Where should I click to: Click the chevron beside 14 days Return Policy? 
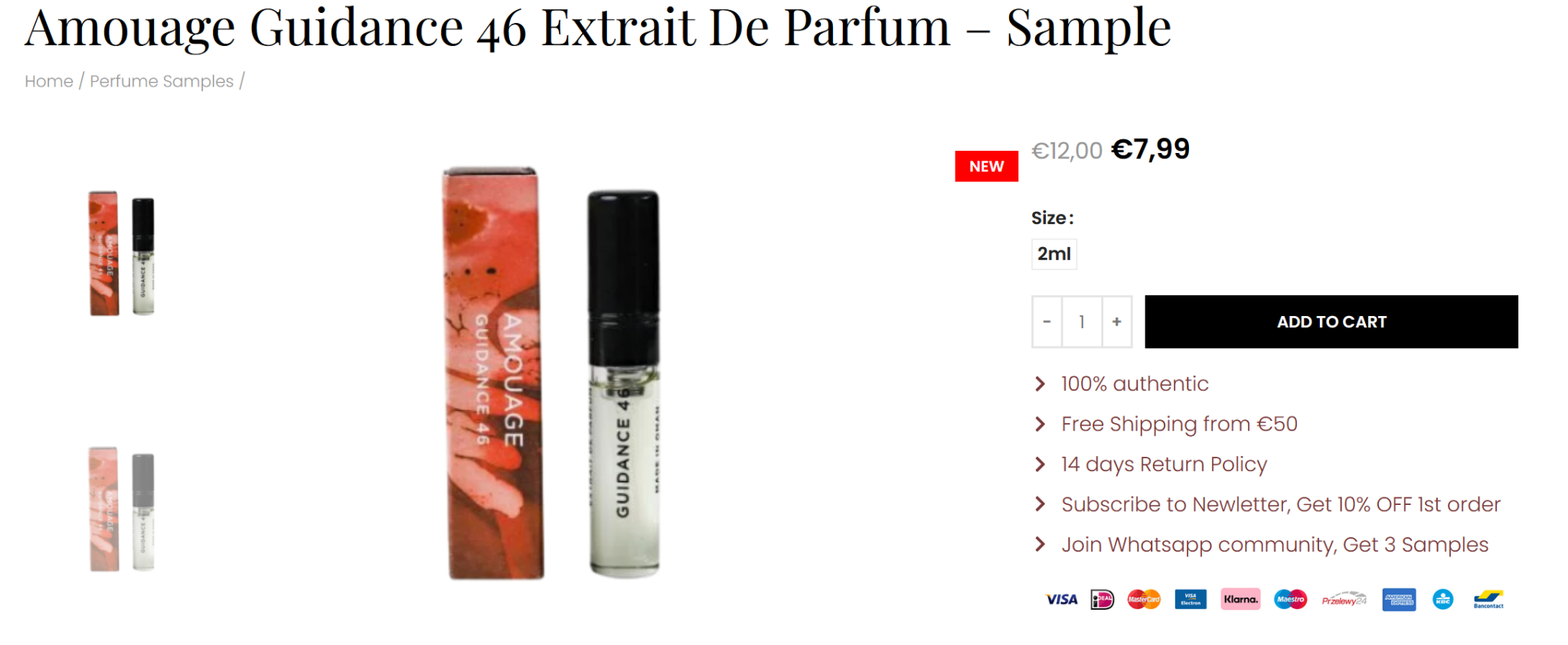pos(1040,464)
